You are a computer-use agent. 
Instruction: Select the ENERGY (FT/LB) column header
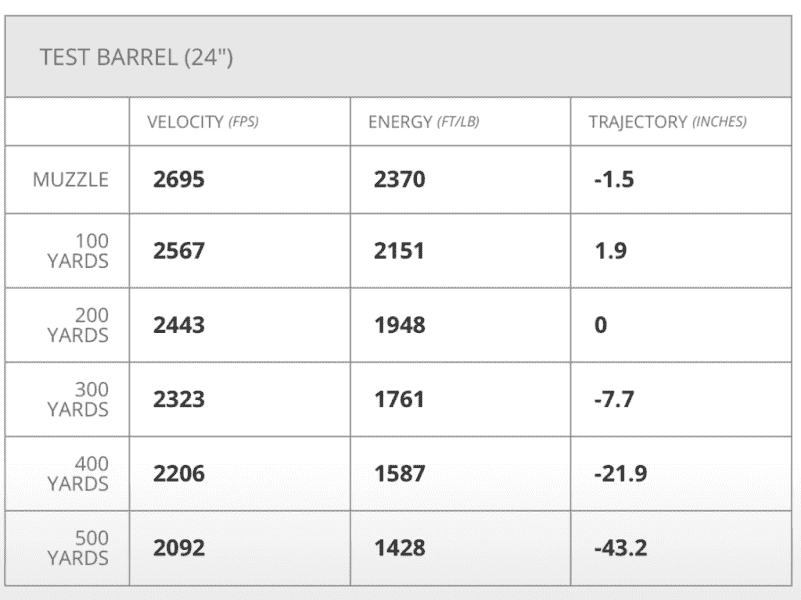pyautogui.click(x=424, y=122)
